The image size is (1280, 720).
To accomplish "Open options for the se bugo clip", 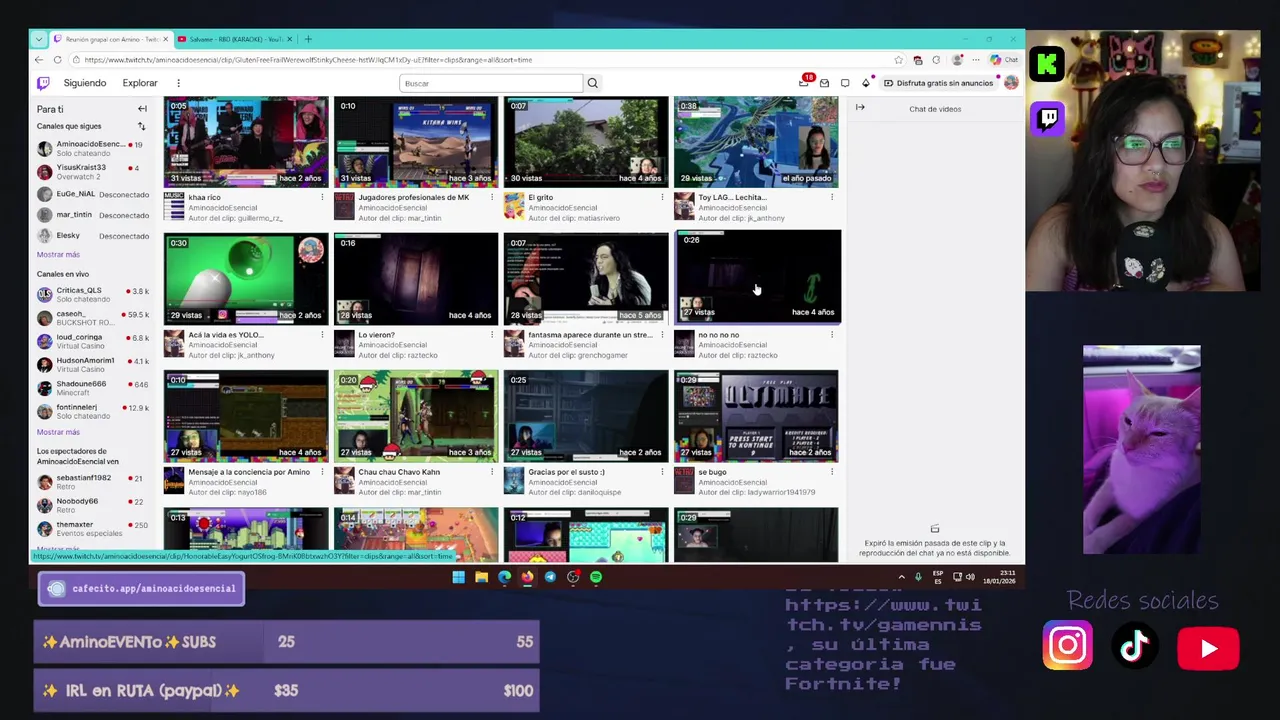I will [832, 472].
